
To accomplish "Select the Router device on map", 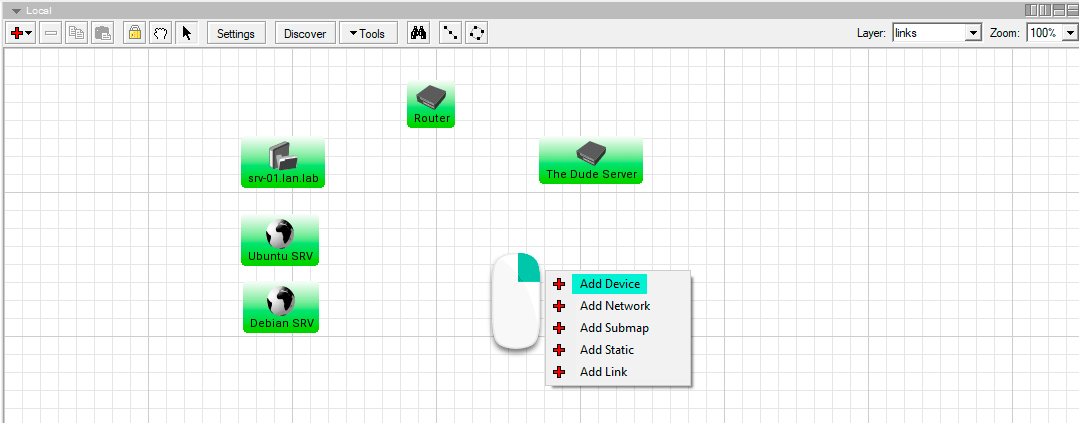I will [431, 105].
